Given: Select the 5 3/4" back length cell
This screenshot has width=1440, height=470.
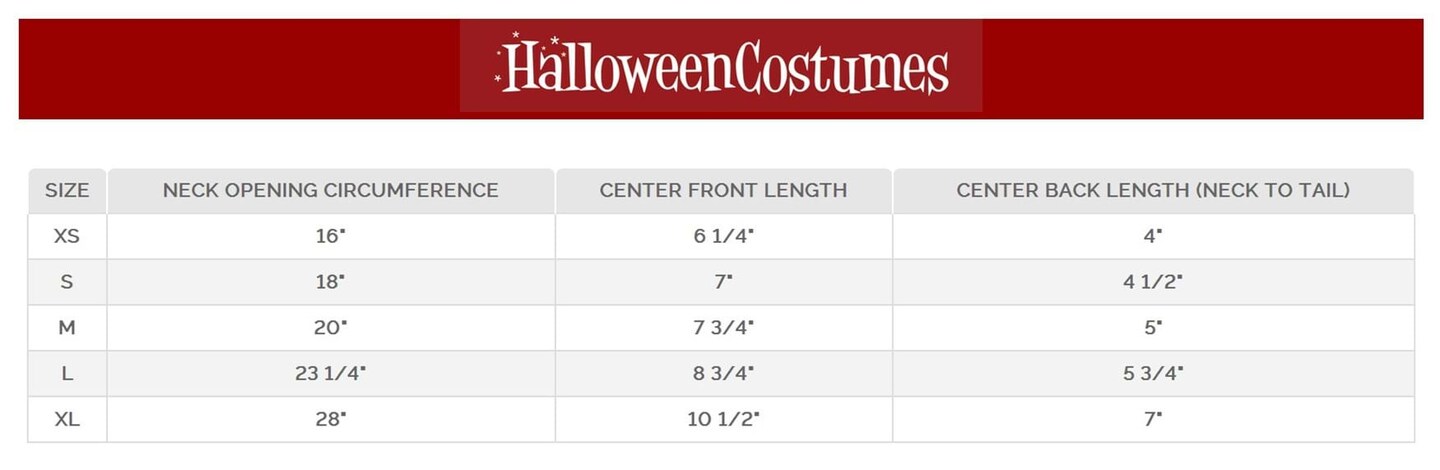Looking at the screenshot, I should [x=1153, y=374].
